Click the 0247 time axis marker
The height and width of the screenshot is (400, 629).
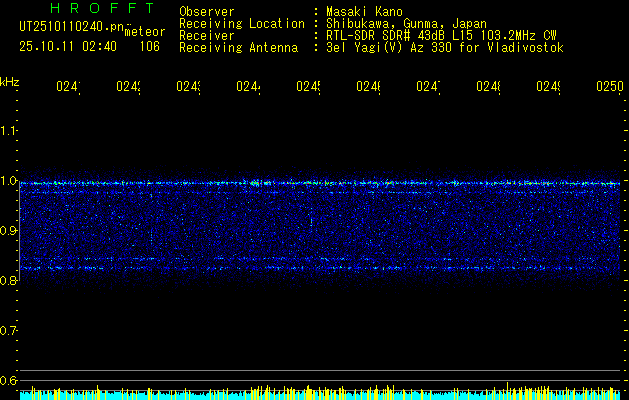(x=428, y=87)
